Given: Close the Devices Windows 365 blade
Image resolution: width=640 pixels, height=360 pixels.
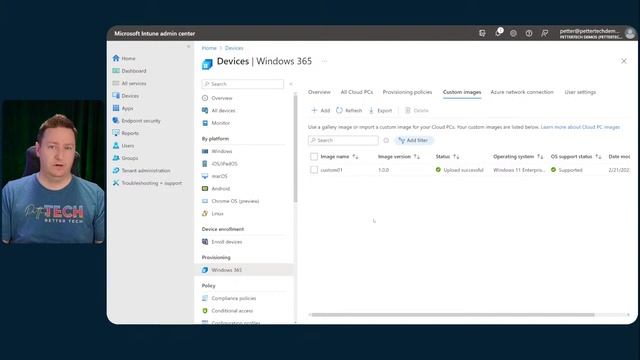Looking at the screenshot, I should (624, 61).
